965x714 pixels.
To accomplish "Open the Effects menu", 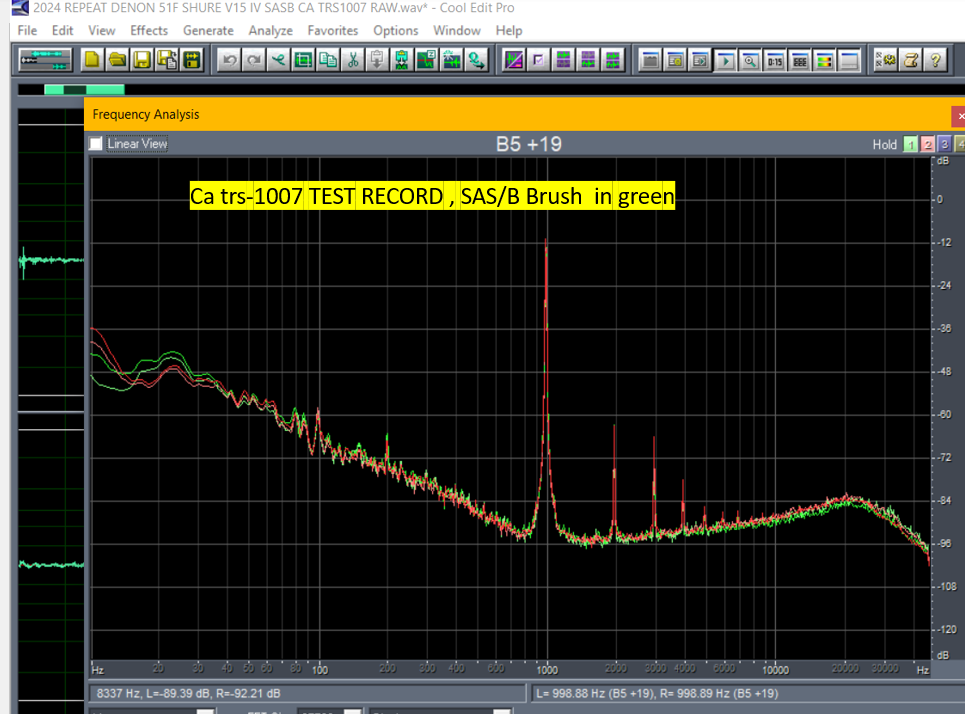I will (149, 31).
